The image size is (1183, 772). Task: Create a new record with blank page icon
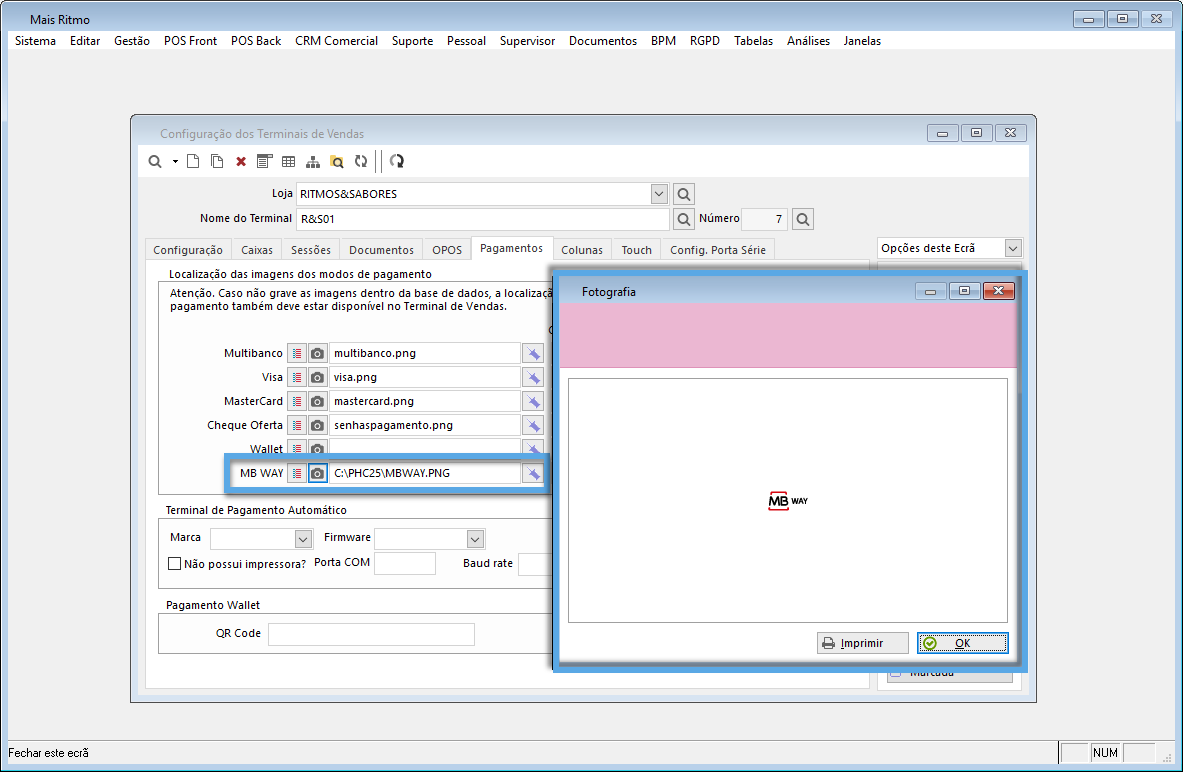193,161
